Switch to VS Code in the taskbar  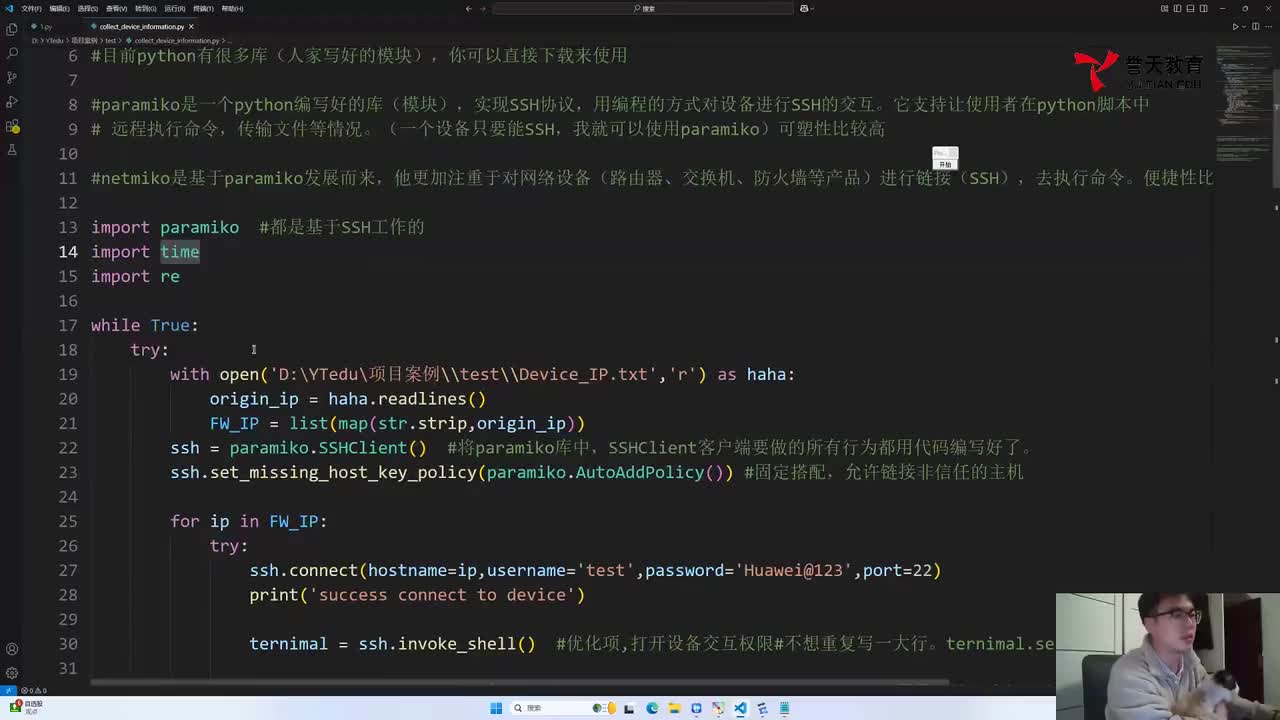pos(740,708)
